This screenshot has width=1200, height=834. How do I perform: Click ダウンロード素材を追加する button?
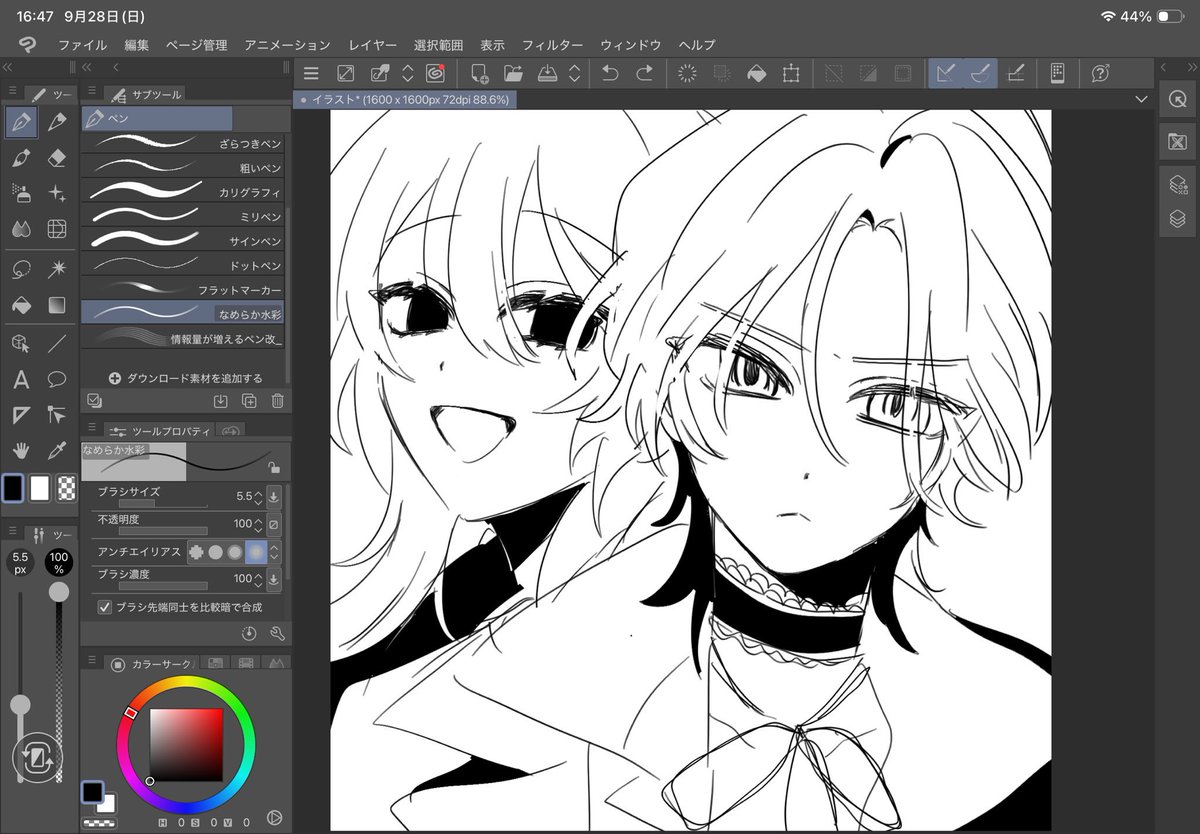tap(185, 378)
